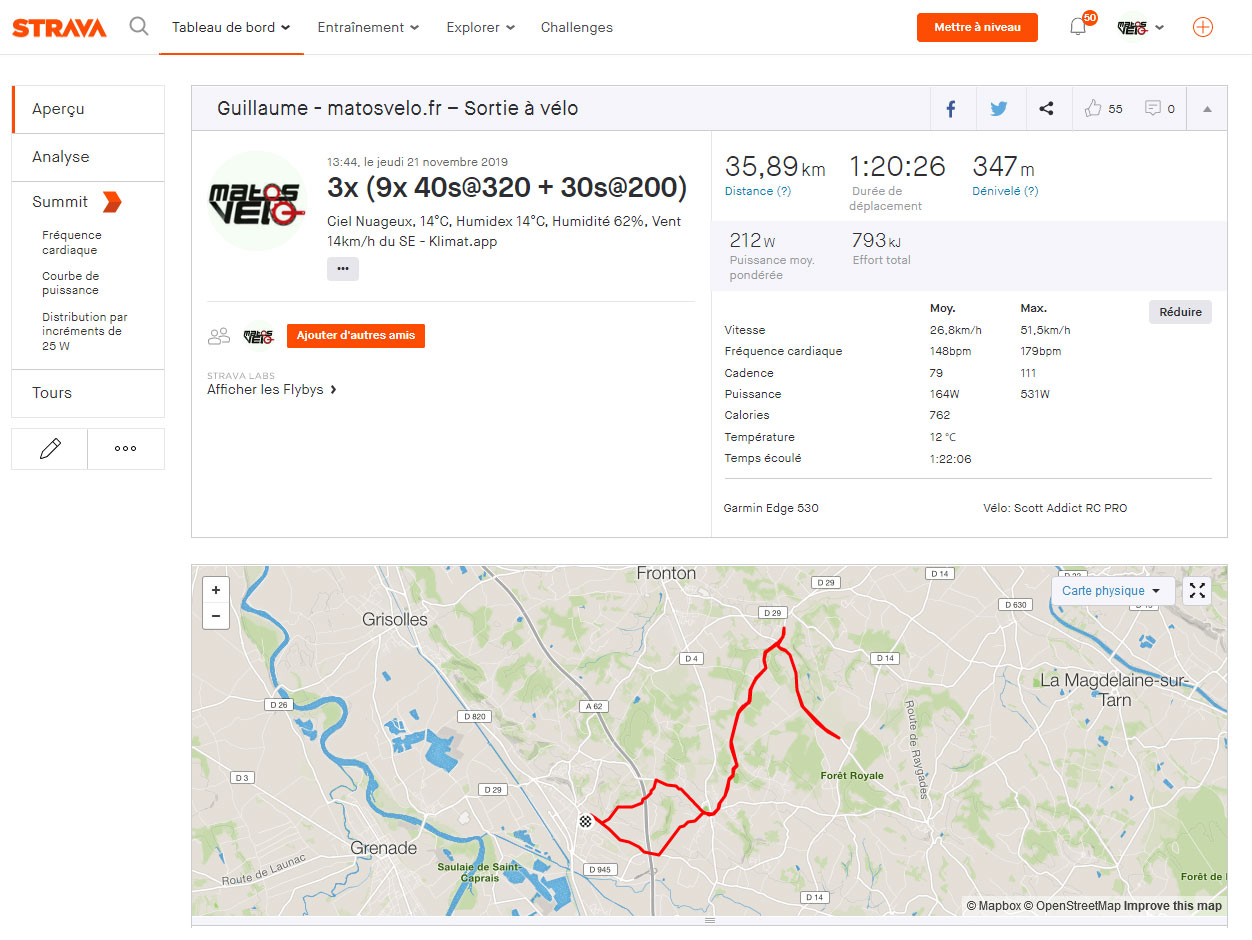1252x940 pixels.
Task: Zoom out on the map
Action: 216,616
